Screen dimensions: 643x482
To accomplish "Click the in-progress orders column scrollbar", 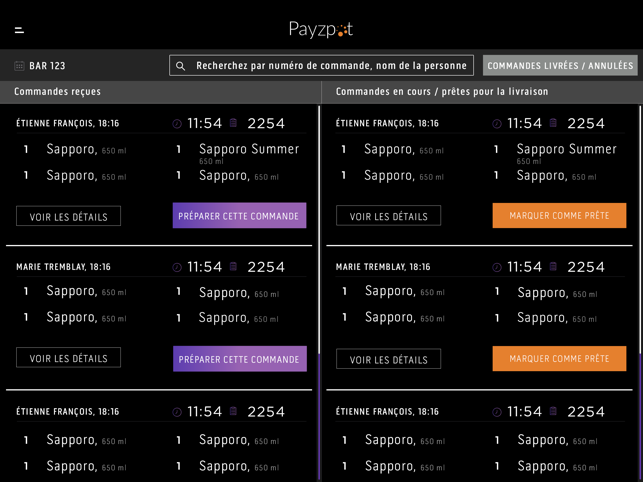I will [640, 293].
